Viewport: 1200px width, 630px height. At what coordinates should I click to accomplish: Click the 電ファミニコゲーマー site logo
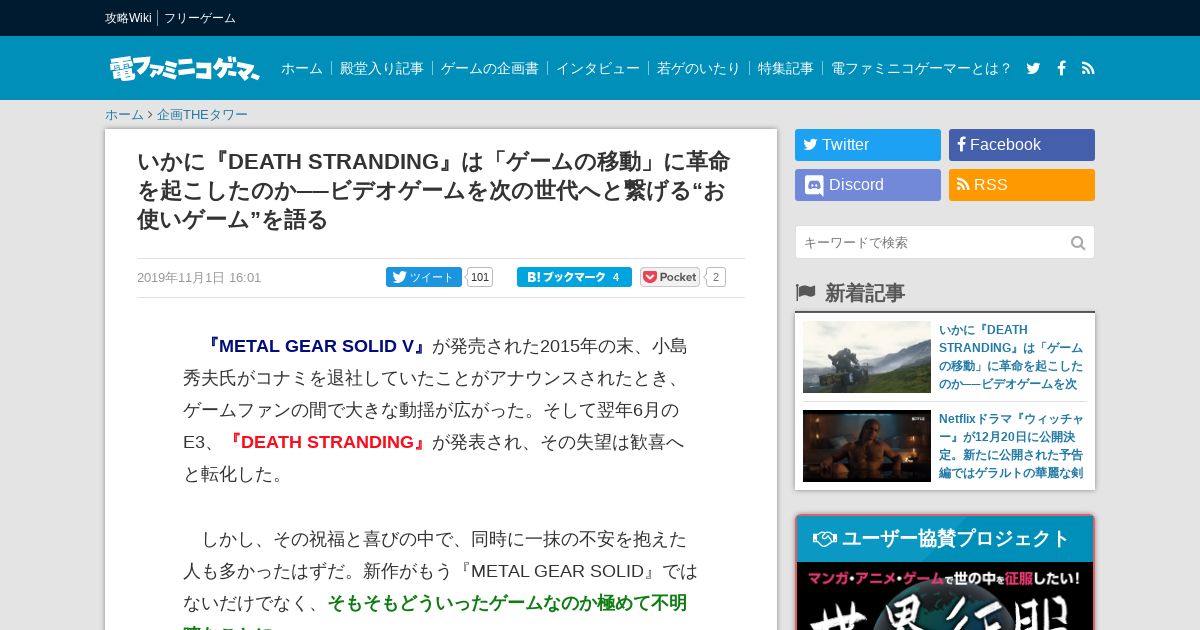[x=185, y=68]
